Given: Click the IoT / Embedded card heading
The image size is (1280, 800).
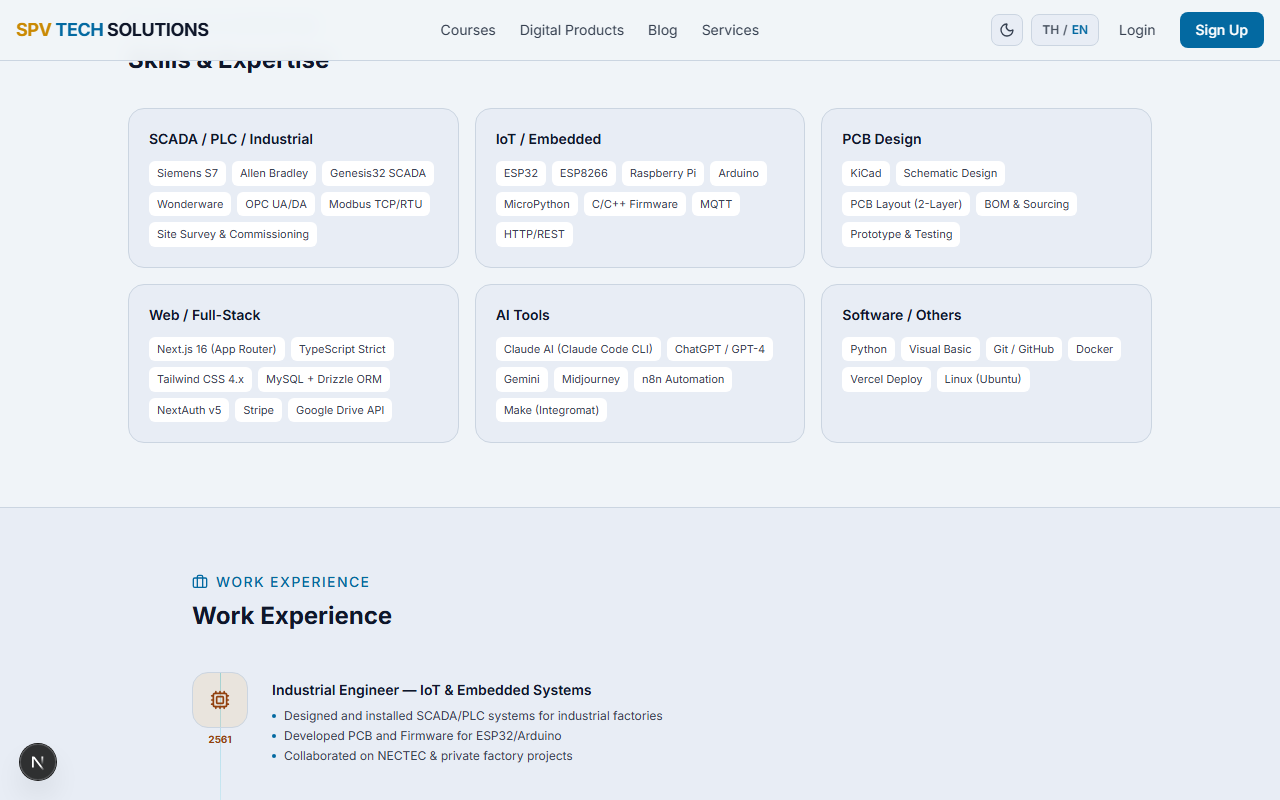Looking at the screenshot, I should 548,139.
